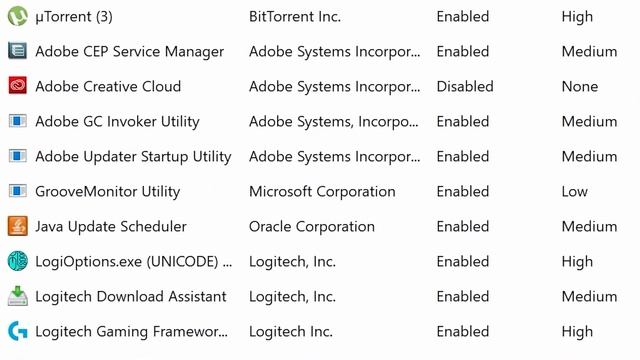Select the Adobe Creative Cloud row name
The image size is (640, 360).
pos(108,87)
